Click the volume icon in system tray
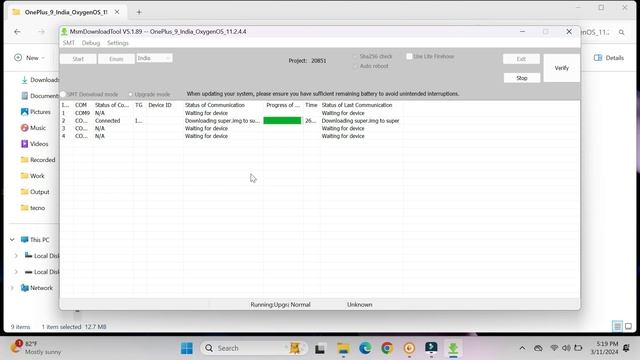 tap(566, 348)
